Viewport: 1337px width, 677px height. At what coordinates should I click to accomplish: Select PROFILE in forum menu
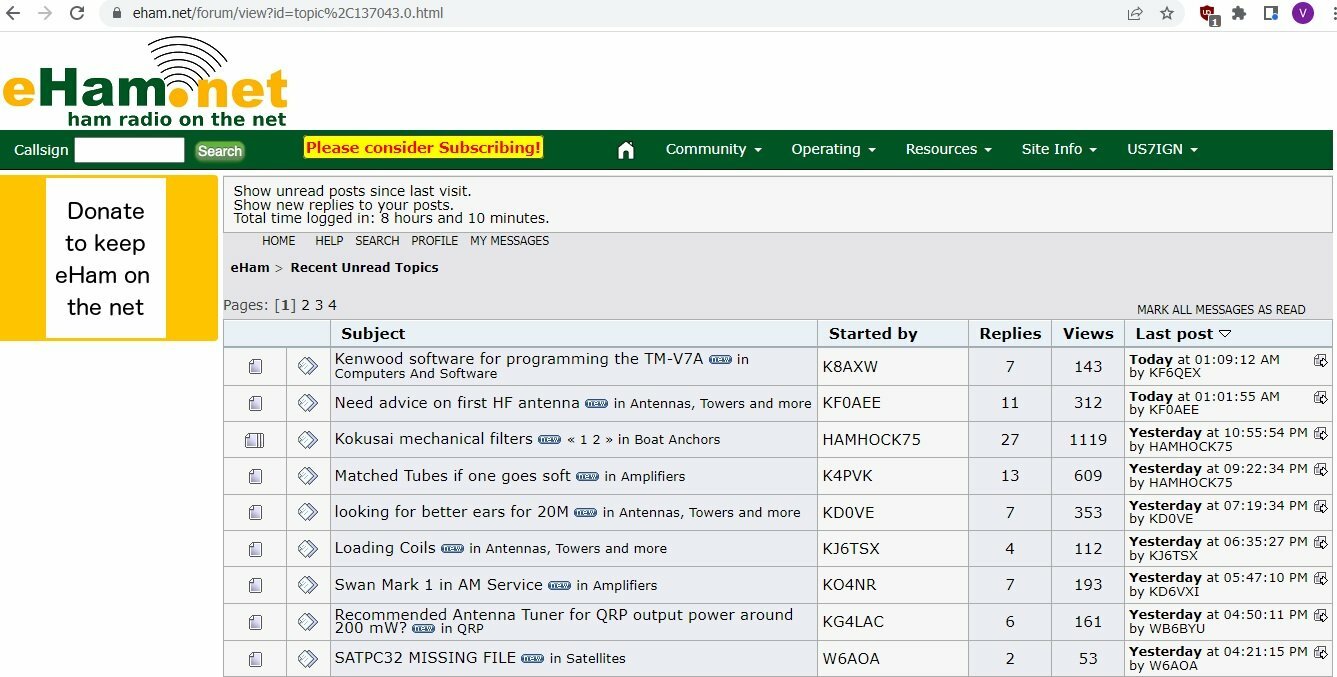coord(434,241)
